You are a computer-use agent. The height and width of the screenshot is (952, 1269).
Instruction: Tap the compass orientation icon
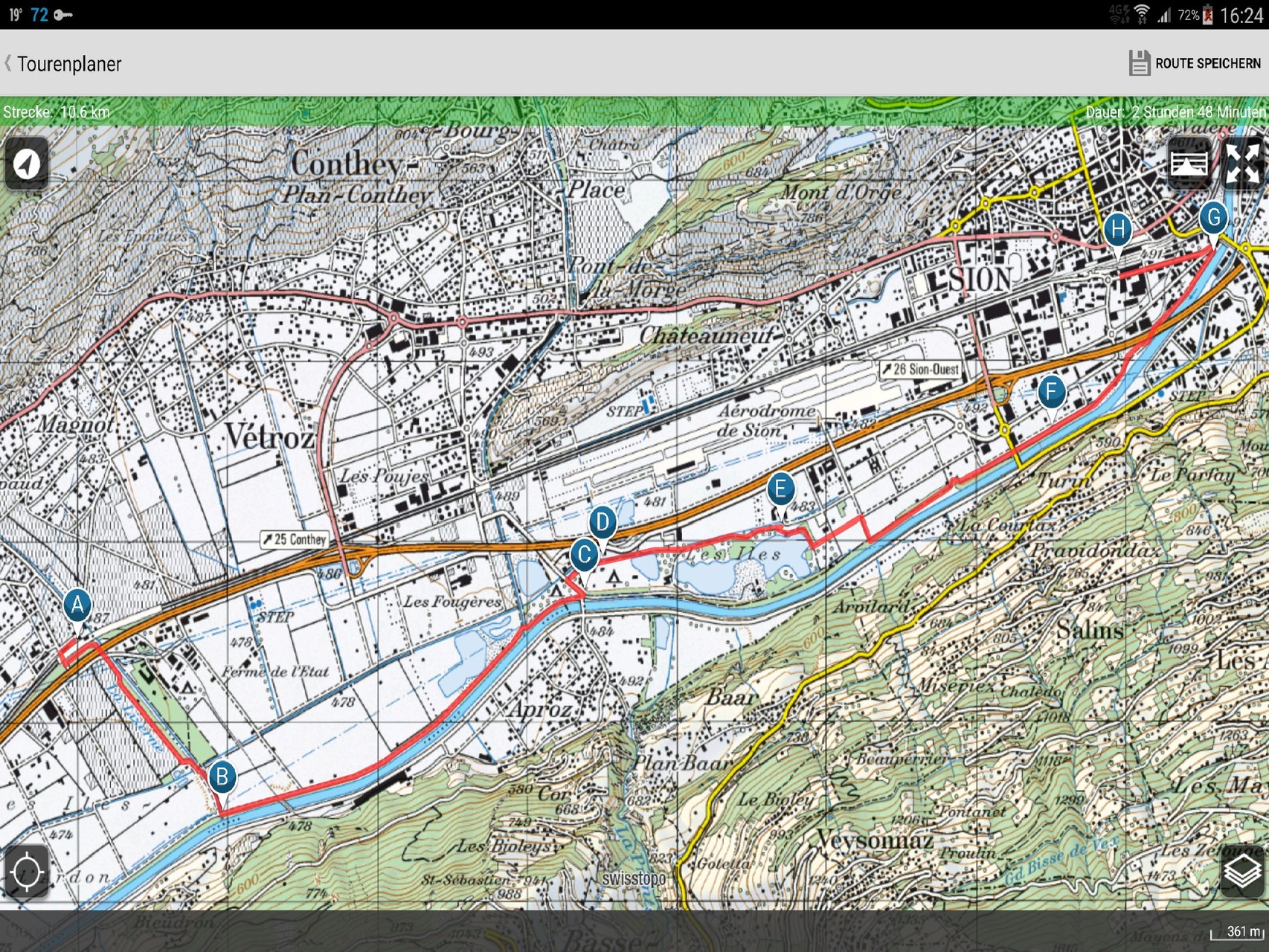tap(27, 163)
